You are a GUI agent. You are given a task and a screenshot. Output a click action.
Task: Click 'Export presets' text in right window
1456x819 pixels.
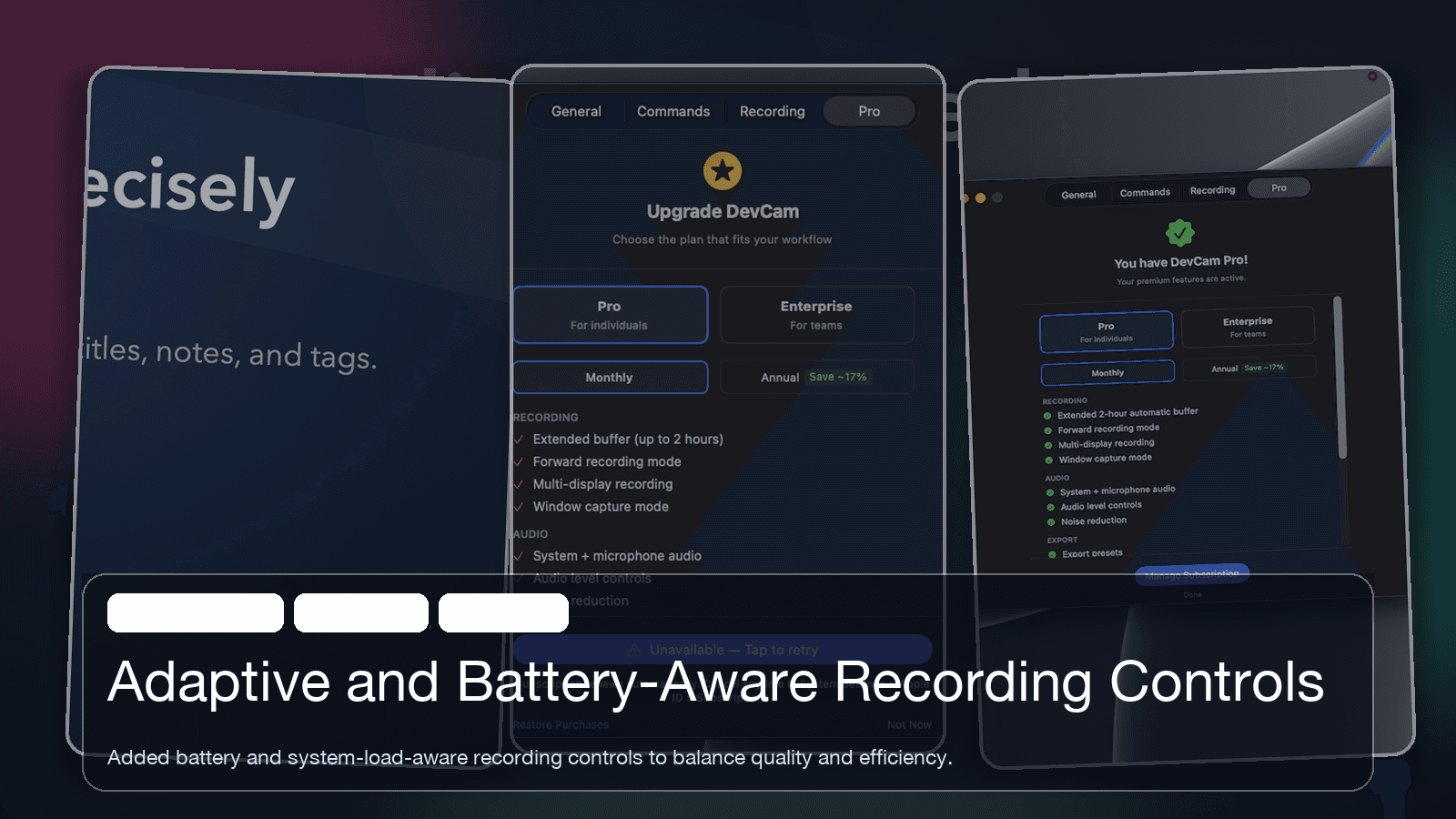[1092, 553]
